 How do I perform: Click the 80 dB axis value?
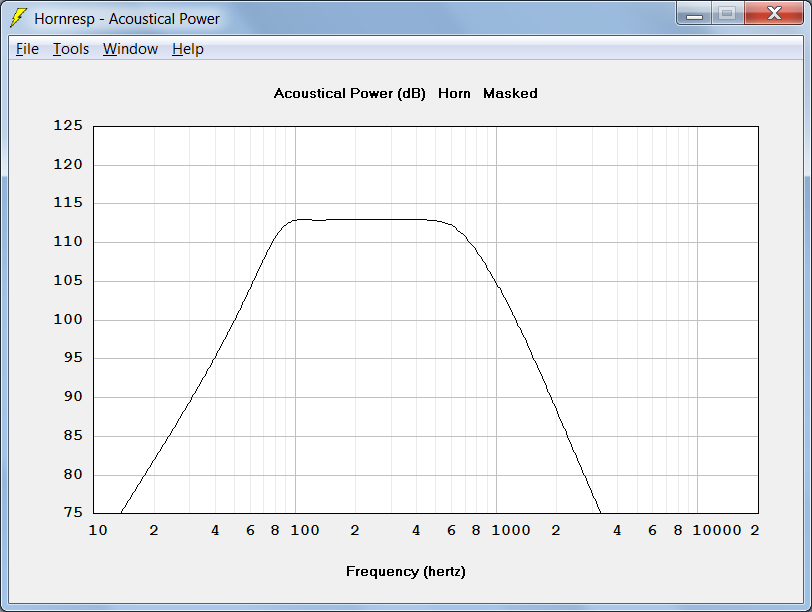[x=73, y=474]
